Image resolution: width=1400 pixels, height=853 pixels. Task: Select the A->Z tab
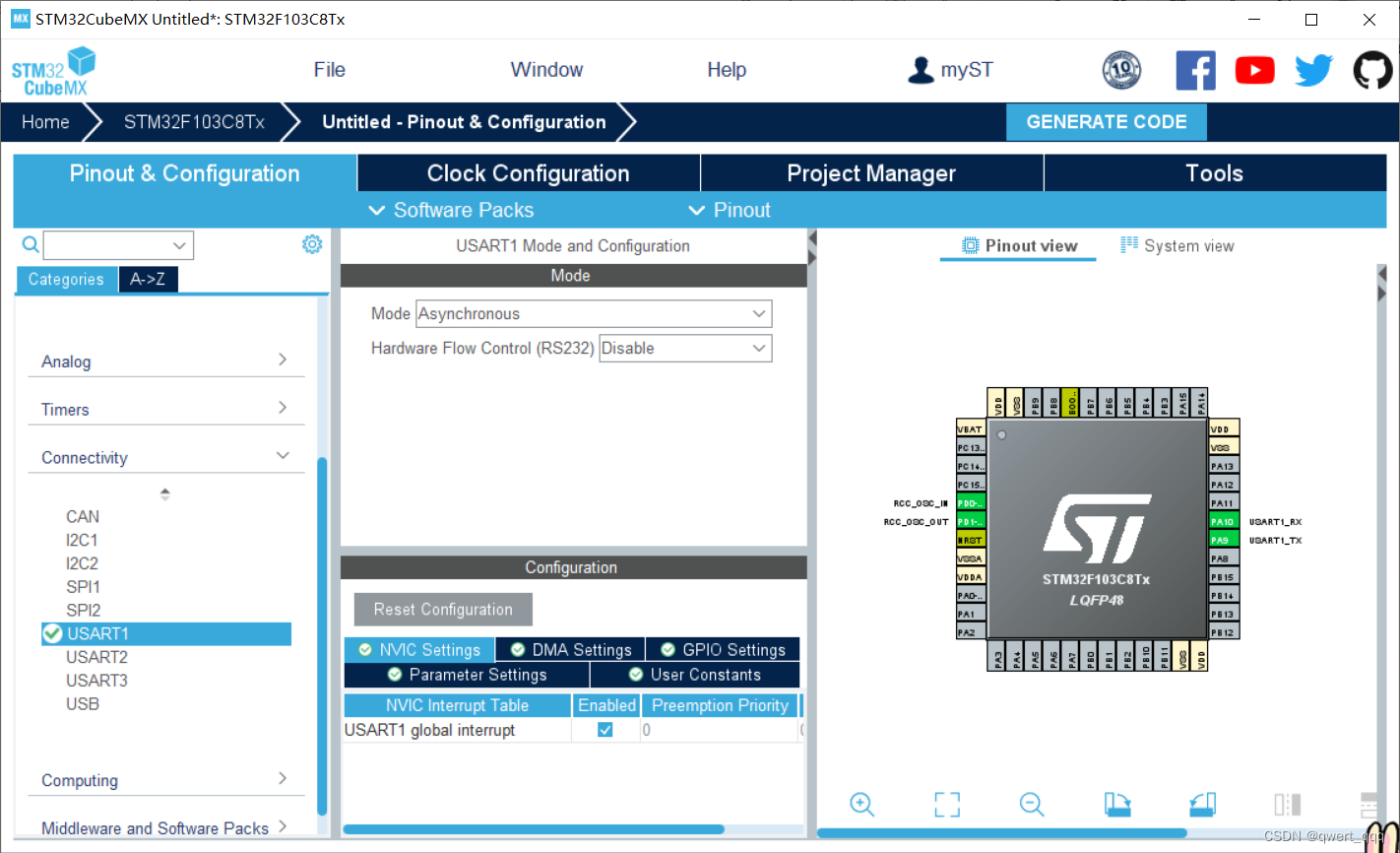[148, 280]
